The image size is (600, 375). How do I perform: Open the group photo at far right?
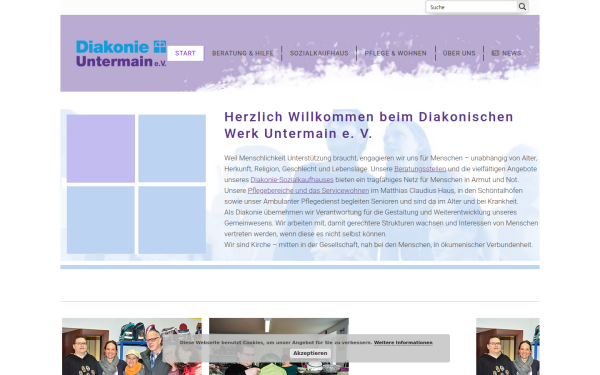coord(508,346)
